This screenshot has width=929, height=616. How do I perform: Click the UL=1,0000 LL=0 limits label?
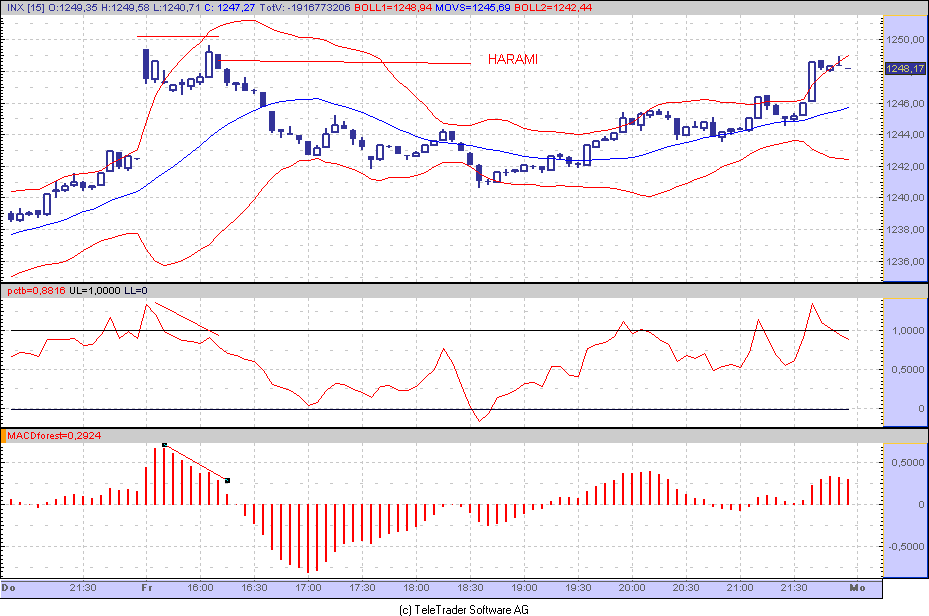pyautogui.click(x=108, y=291)
